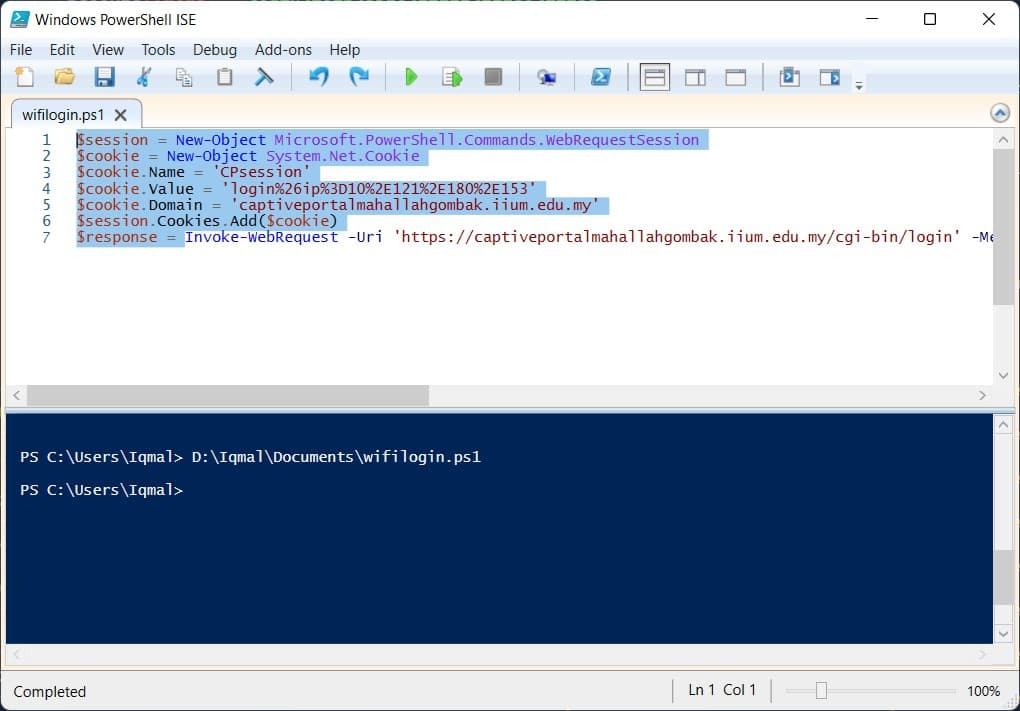Open the Debug menu
The width and height of the screenshot is (1020, 711).
(215, 49)
